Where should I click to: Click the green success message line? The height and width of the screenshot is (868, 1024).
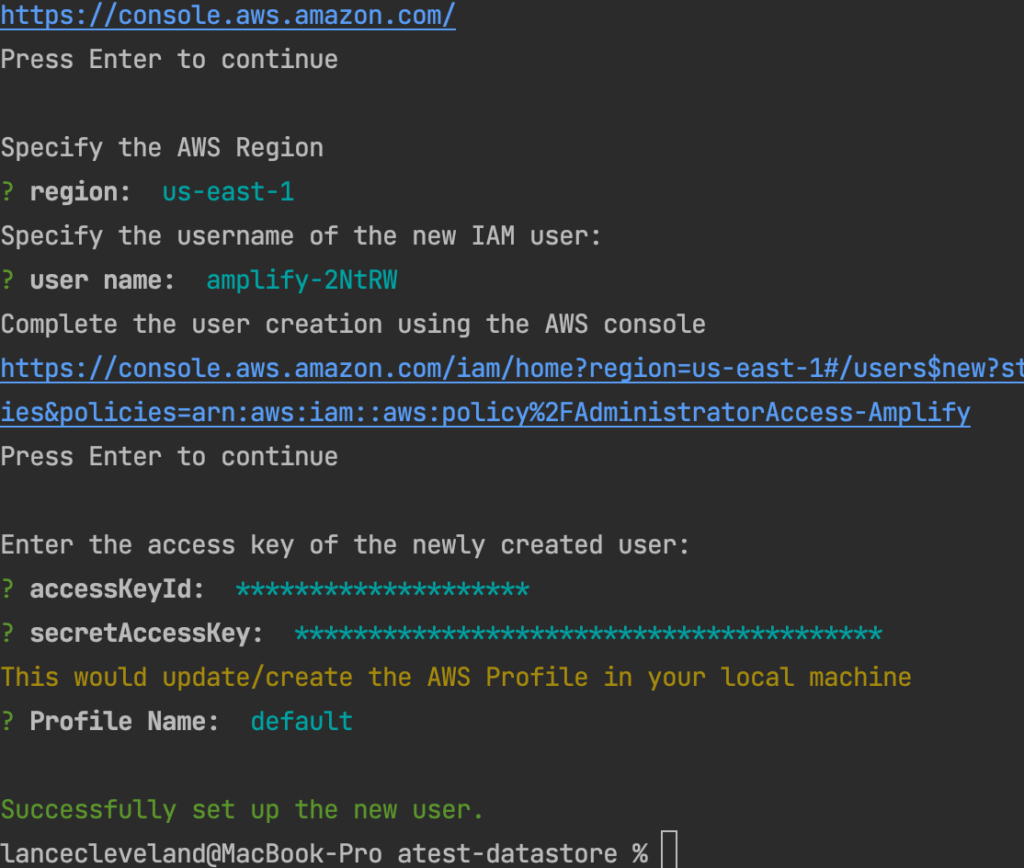pos(242,810)
